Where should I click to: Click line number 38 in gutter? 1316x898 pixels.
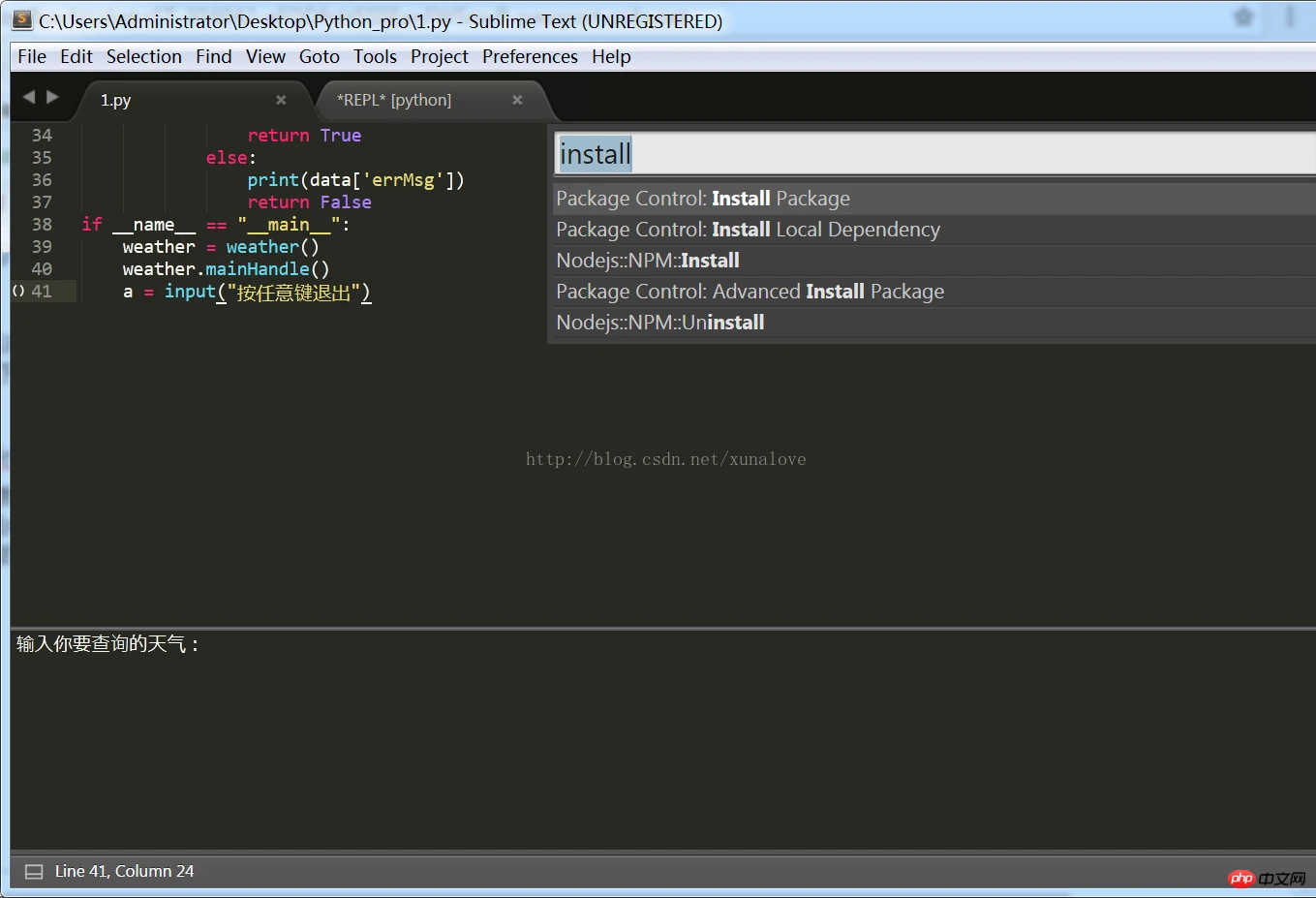42,225
